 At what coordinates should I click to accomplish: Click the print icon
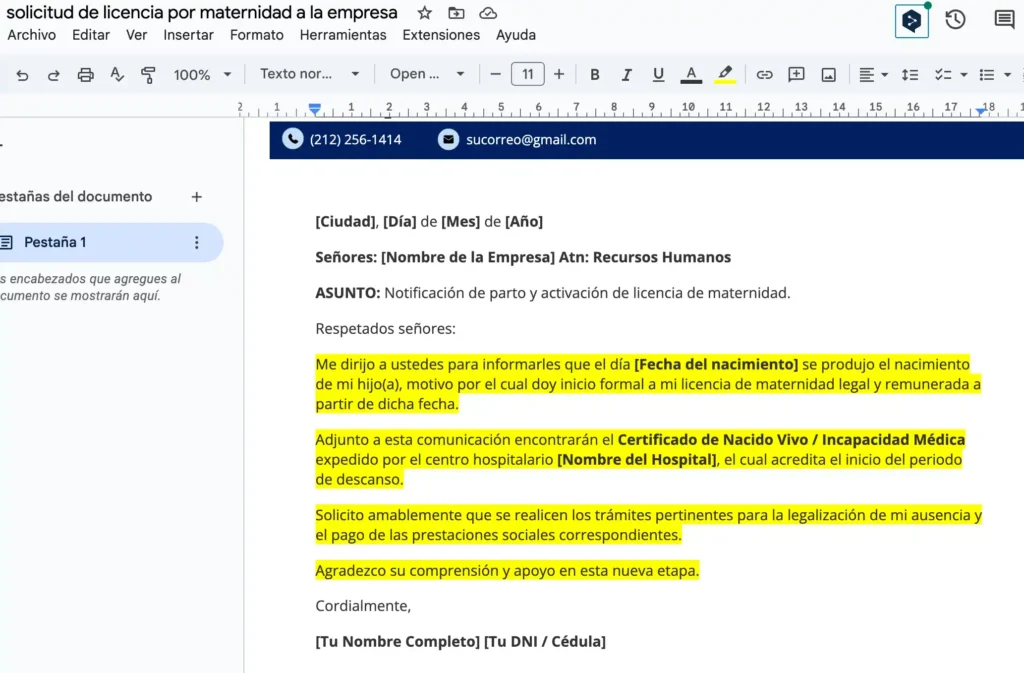86,75
